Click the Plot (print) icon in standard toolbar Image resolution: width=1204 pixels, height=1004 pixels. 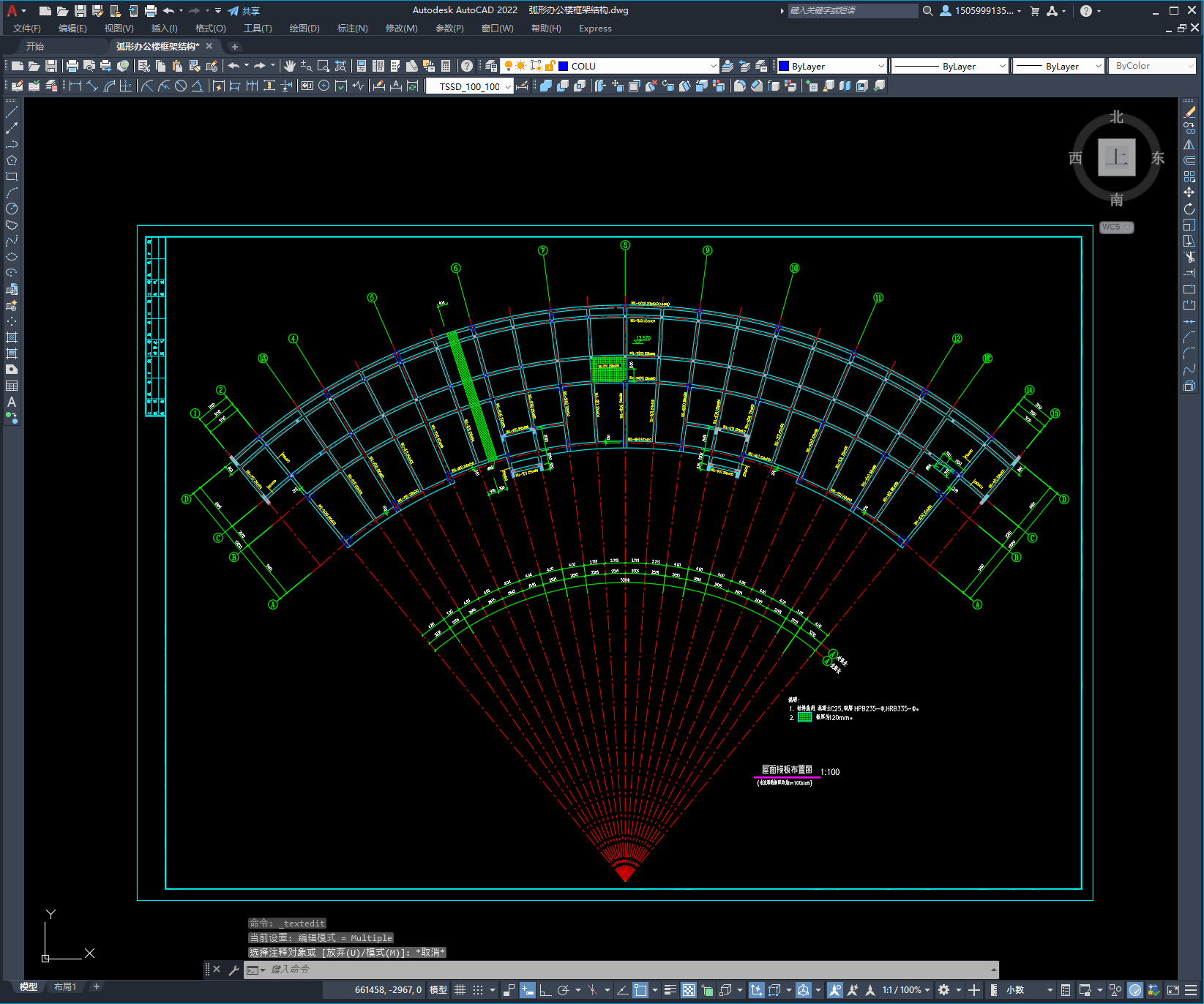pos(72,66)
